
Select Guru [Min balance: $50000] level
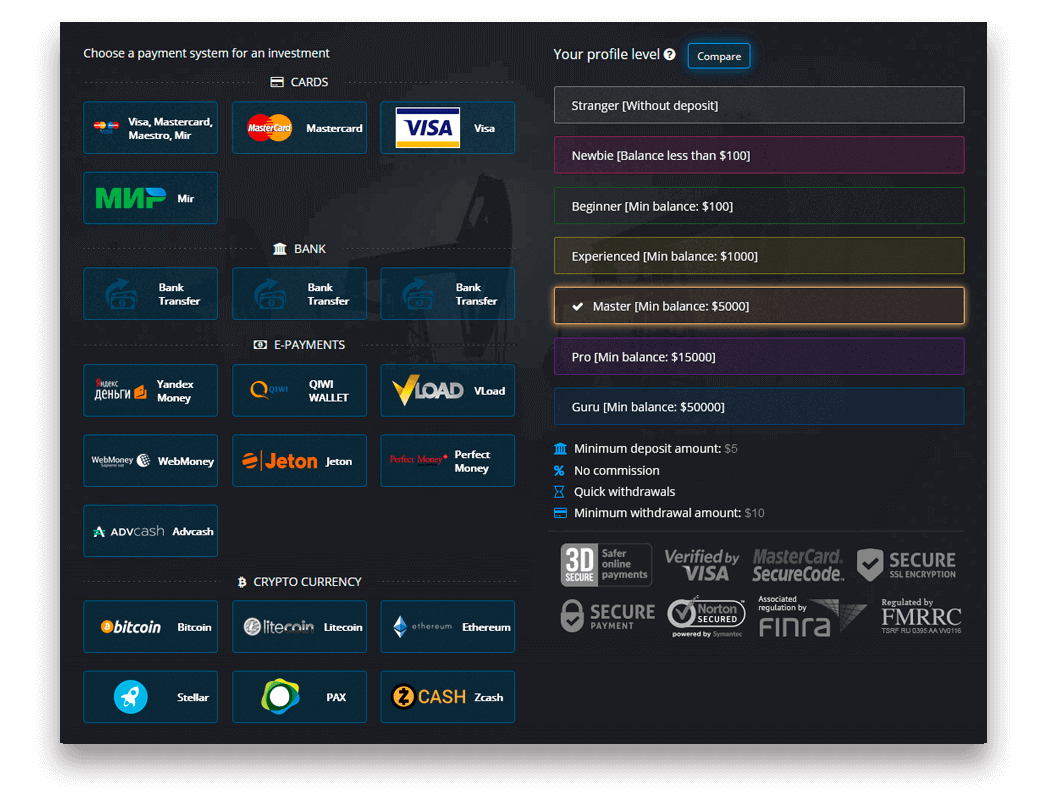759,406
